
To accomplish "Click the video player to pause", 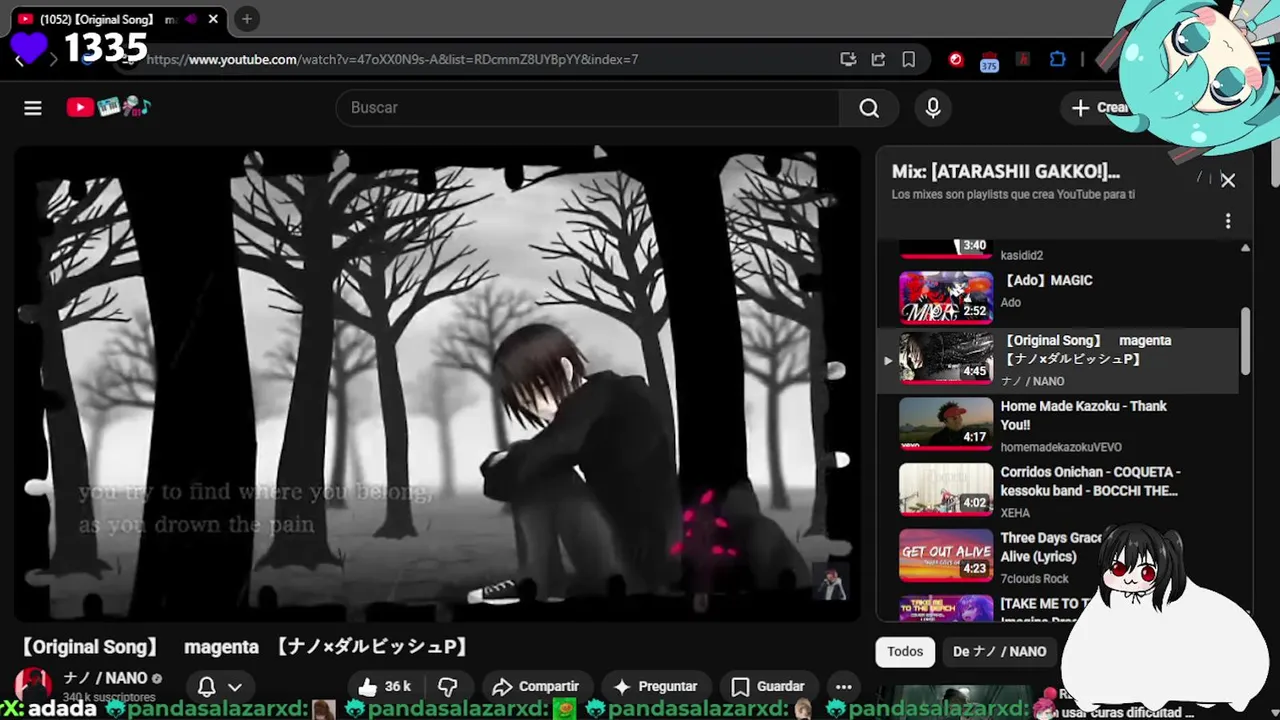I will [436, 384].
